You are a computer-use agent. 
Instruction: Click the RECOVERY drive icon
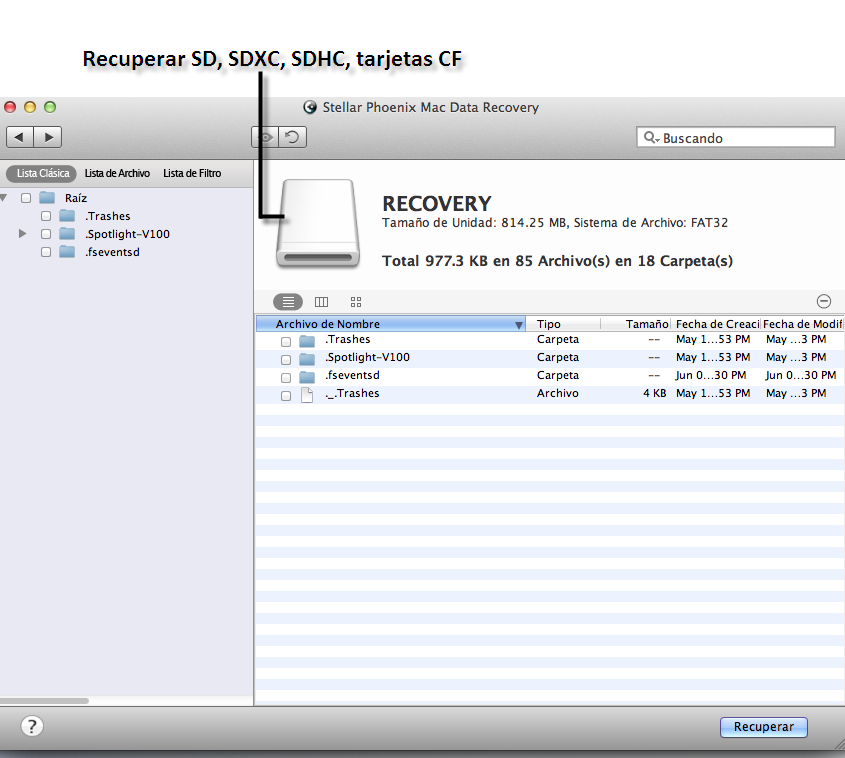(318, 222)
